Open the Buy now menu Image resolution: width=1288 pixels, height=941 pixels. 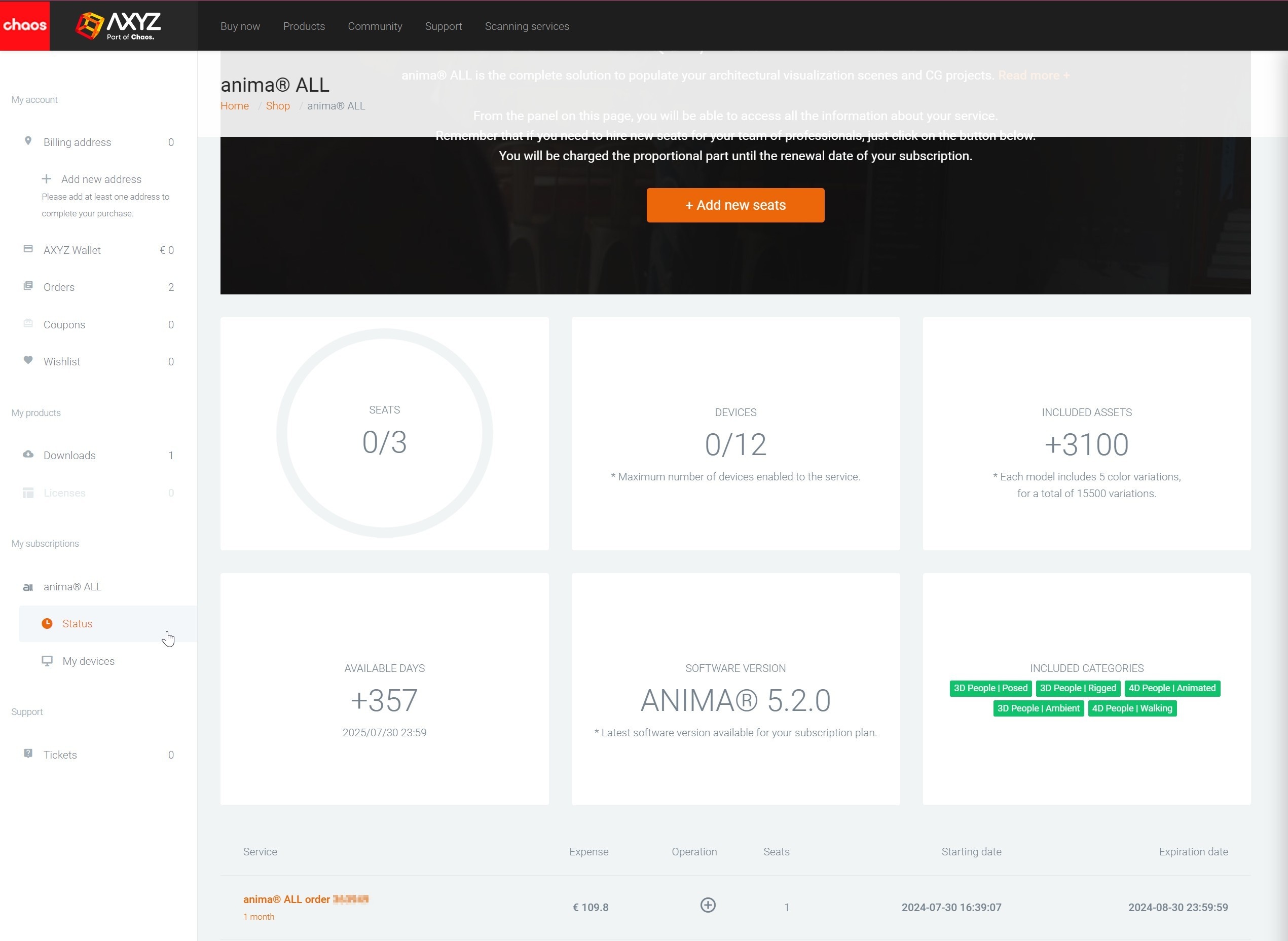[240, 26]
